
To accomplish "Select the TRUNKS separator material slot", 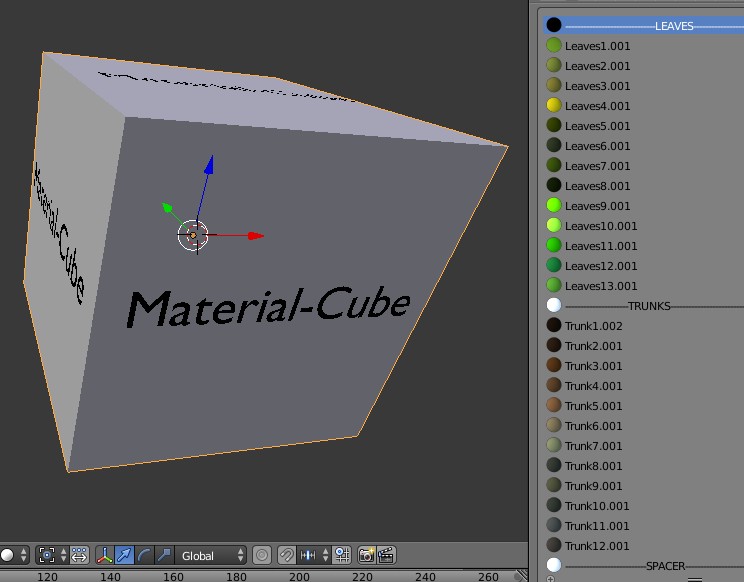I will [x=648, y=306].
